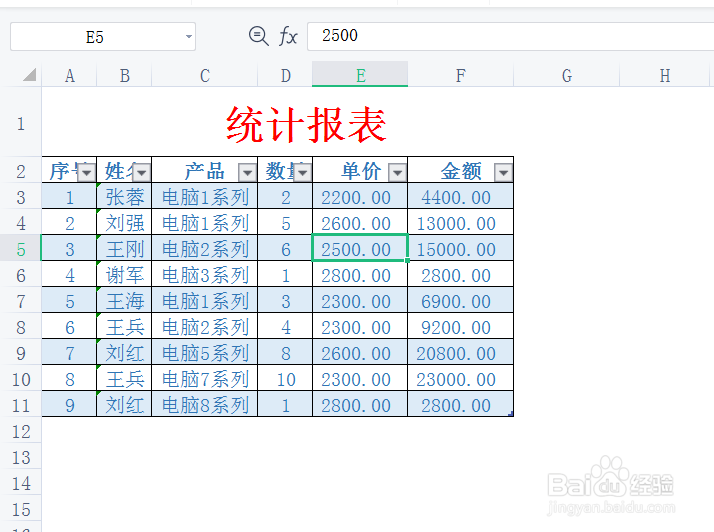Image resolution: width=714 pixels, height=532 pixels.
Task: Click the Name Box showing E5
Action: 103,36
